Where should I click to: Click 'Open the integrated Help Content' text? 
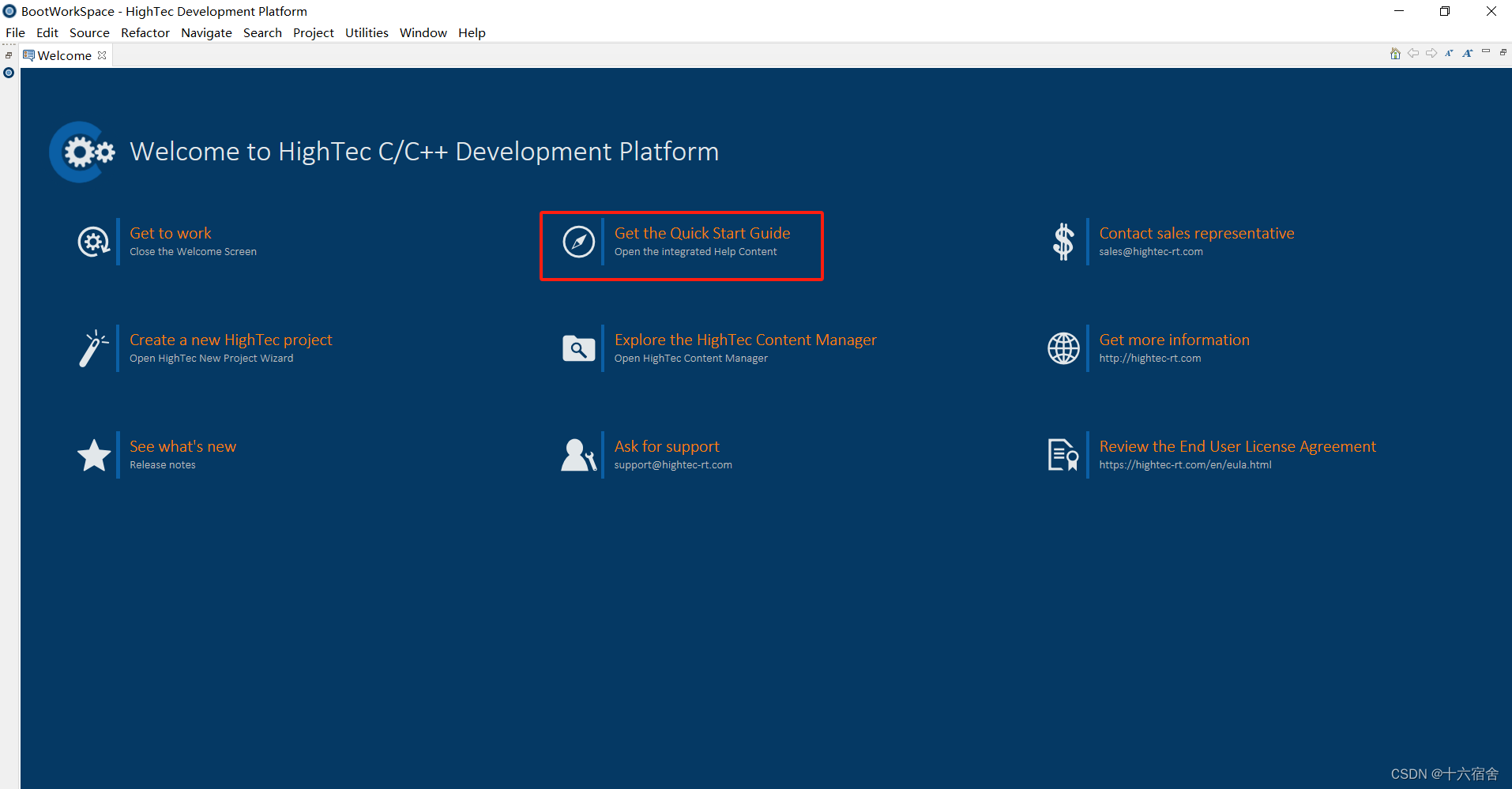(695, 252)
